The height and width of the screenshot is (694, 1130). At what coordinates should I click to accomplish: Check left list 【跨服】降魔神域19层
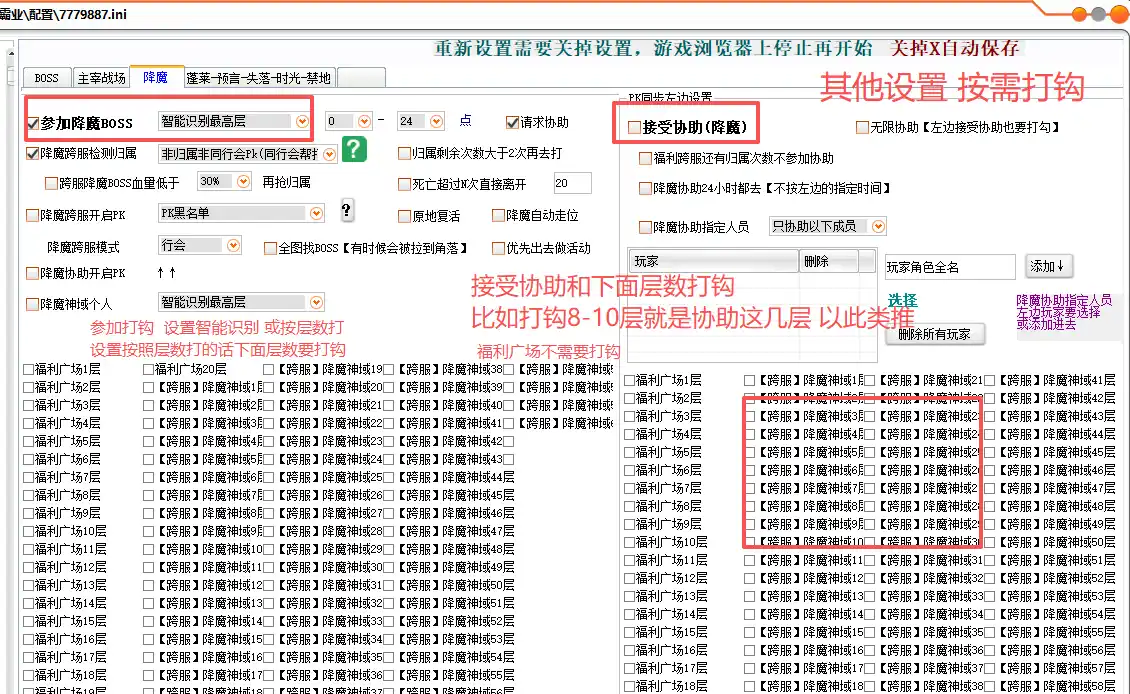[269, 369]
